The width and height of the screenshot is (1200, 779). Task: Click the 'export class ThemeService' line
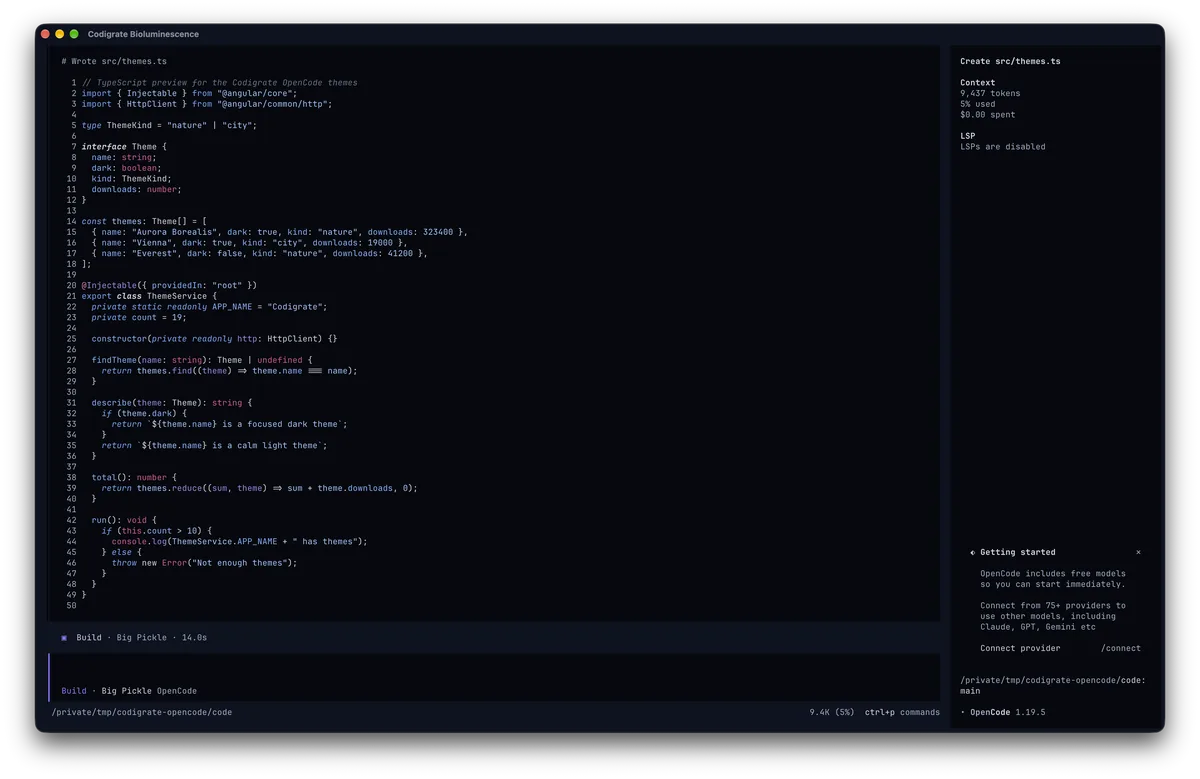pyautogui.click(x=149, y=296)
